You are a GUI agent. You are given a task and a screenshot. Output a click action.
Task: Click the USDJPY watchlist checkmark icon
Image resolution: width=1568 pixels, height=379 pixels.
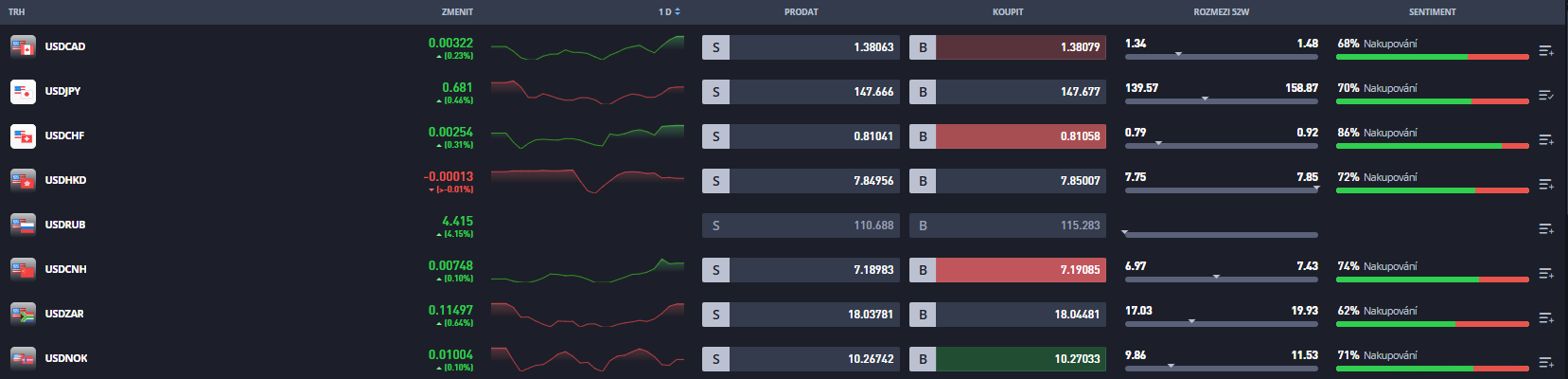[x=1545, y=96]
